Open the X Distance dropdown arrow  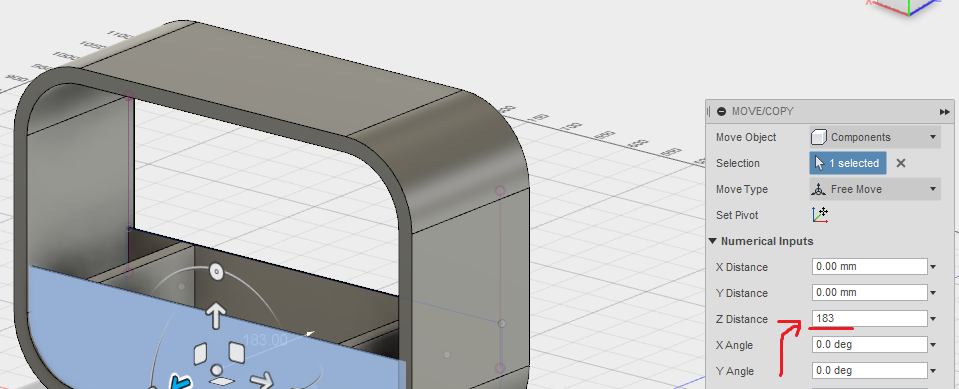click(x=933, y=267)
